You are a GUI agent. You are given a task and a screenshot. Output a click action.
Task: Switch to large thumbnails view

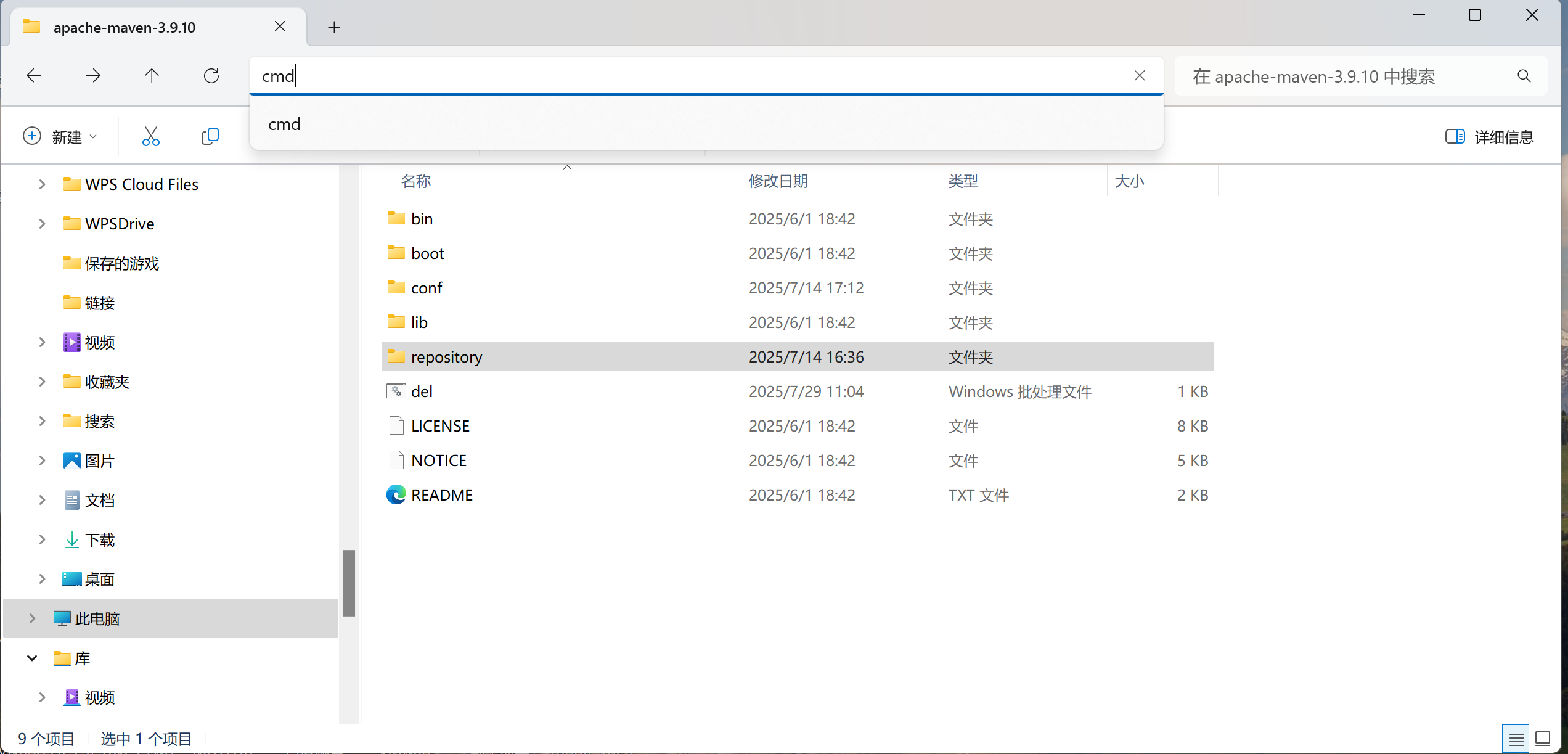1543,738
